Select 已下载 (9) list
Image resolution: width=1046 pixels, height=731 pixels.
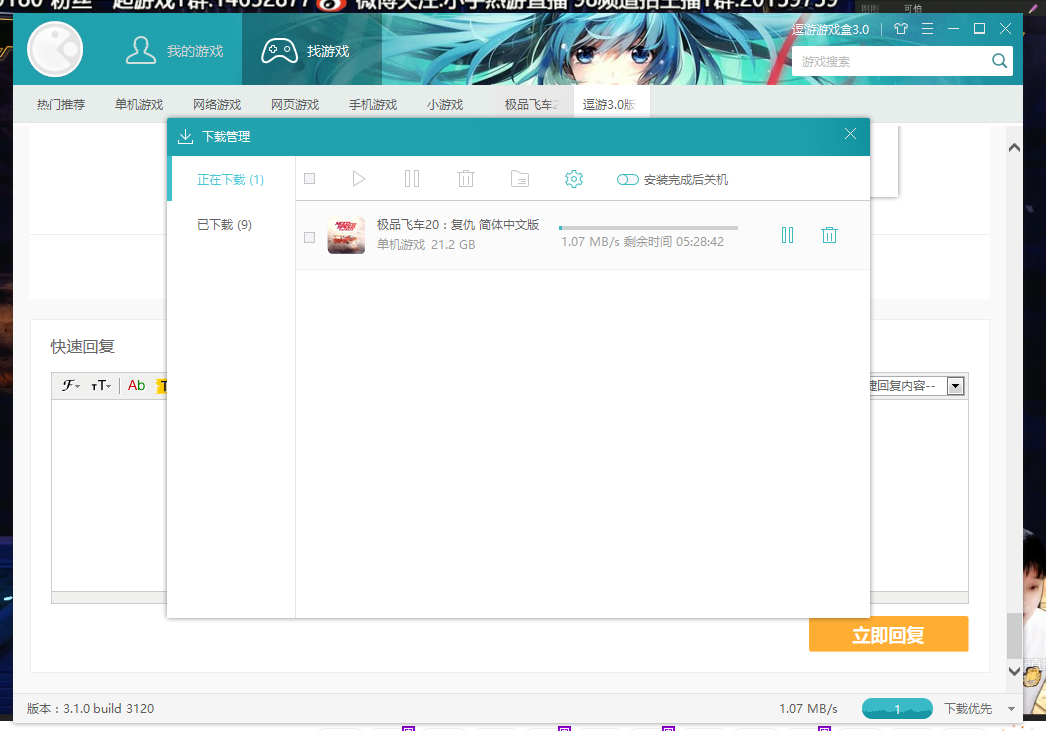pyautogui.click(x=224, y=225)
